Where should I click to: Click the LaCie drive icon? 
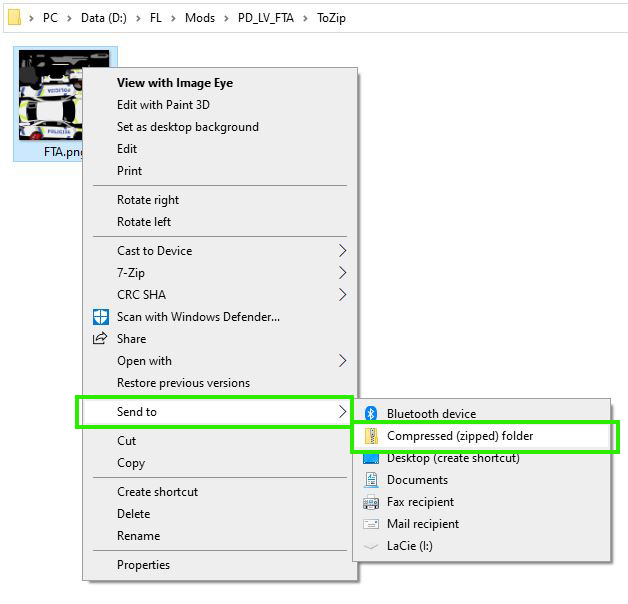point(371,546)
